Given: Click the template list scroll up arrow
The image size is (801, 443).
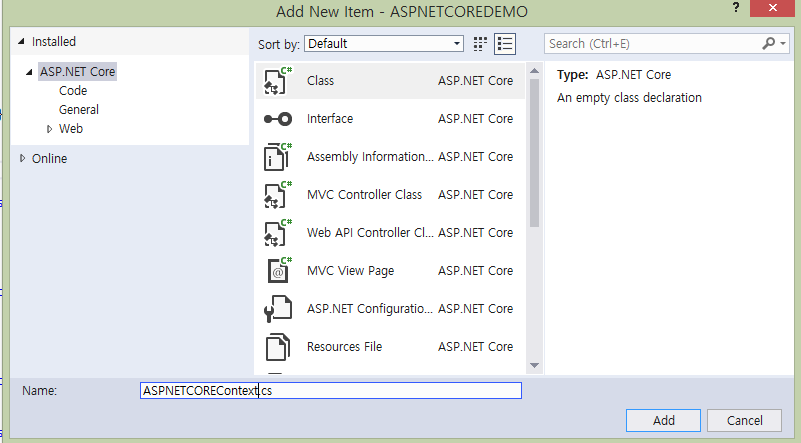Looking at the screenshot, I should 534,71.
